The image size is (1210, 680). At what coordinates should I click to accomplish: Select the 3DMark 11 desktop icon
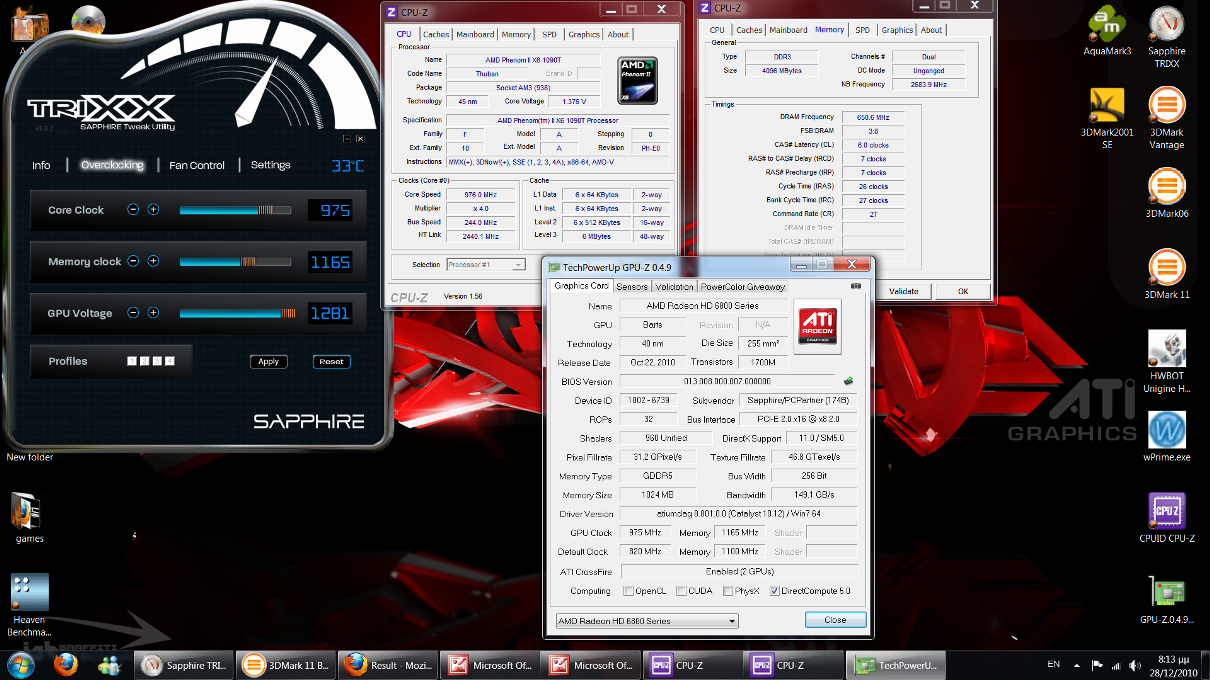[1166, 275]
